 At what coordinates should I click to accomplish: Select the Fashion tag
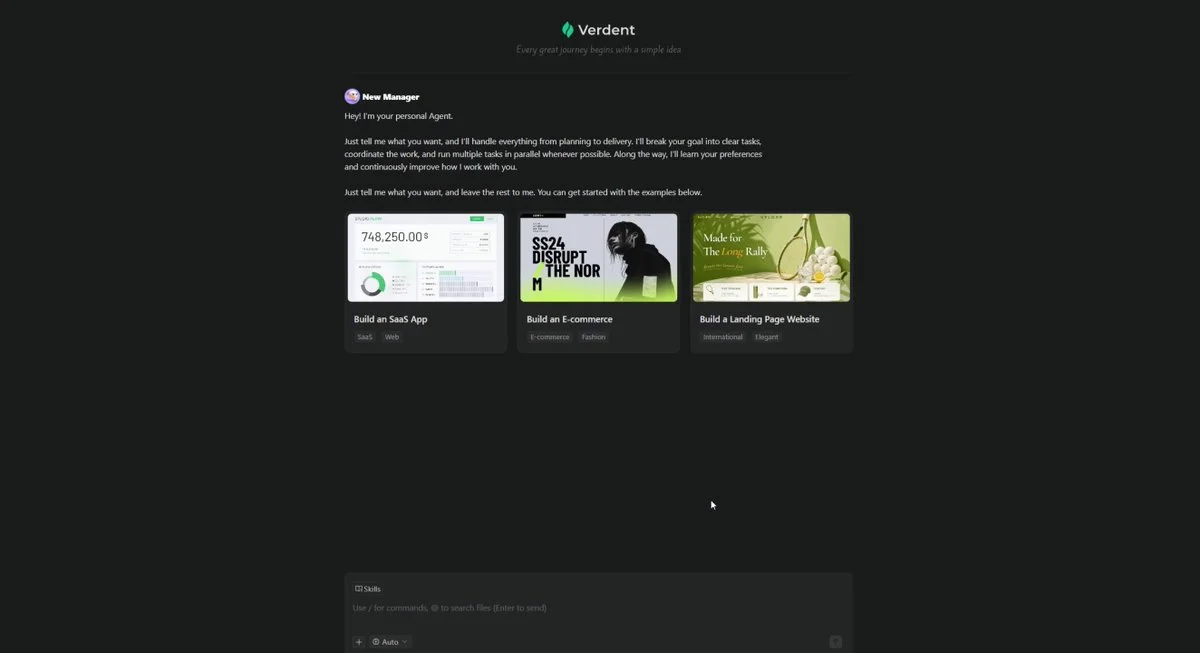[x=594, y=337]
